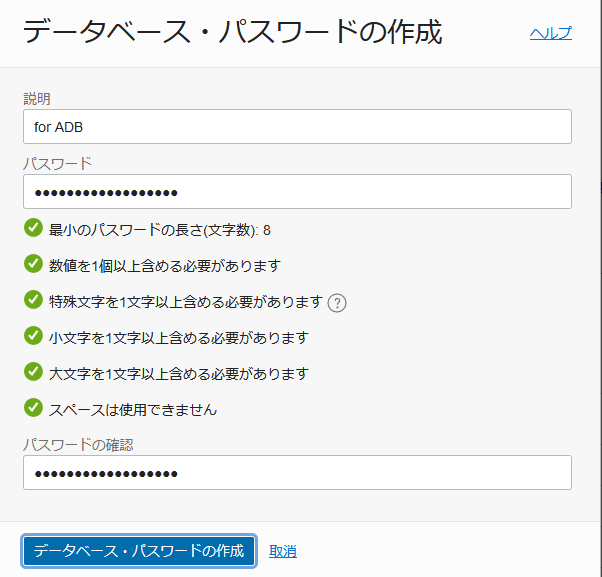Click the green check beside 大文字を1文字以上含める
Viewport: 602px width, 577px height.
click(x=33, y=372)
